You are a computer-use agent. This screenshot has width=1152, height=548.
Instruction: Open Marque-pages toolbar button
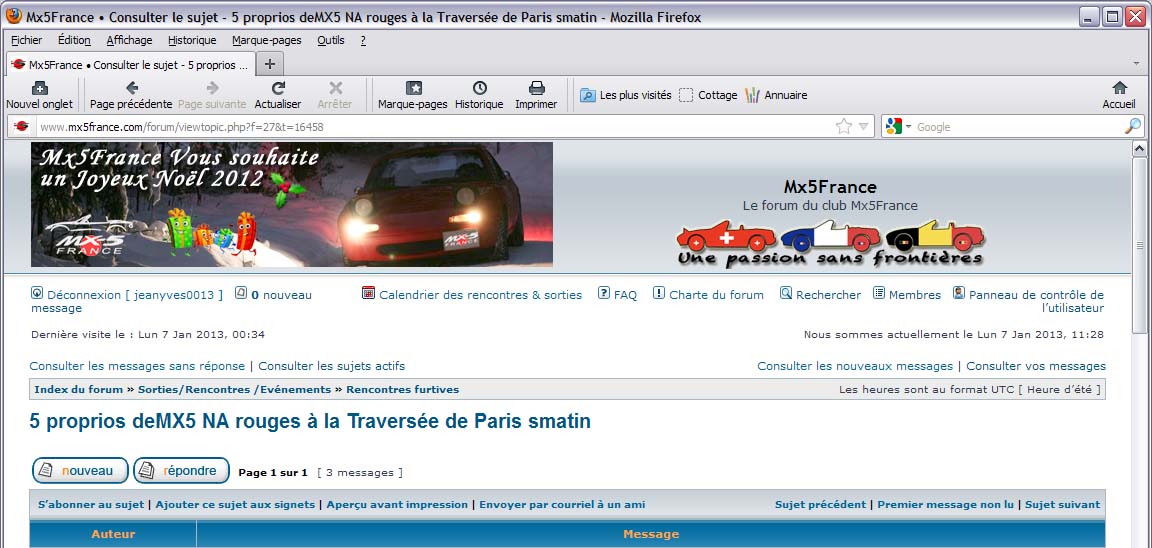(x=413, y=95)
